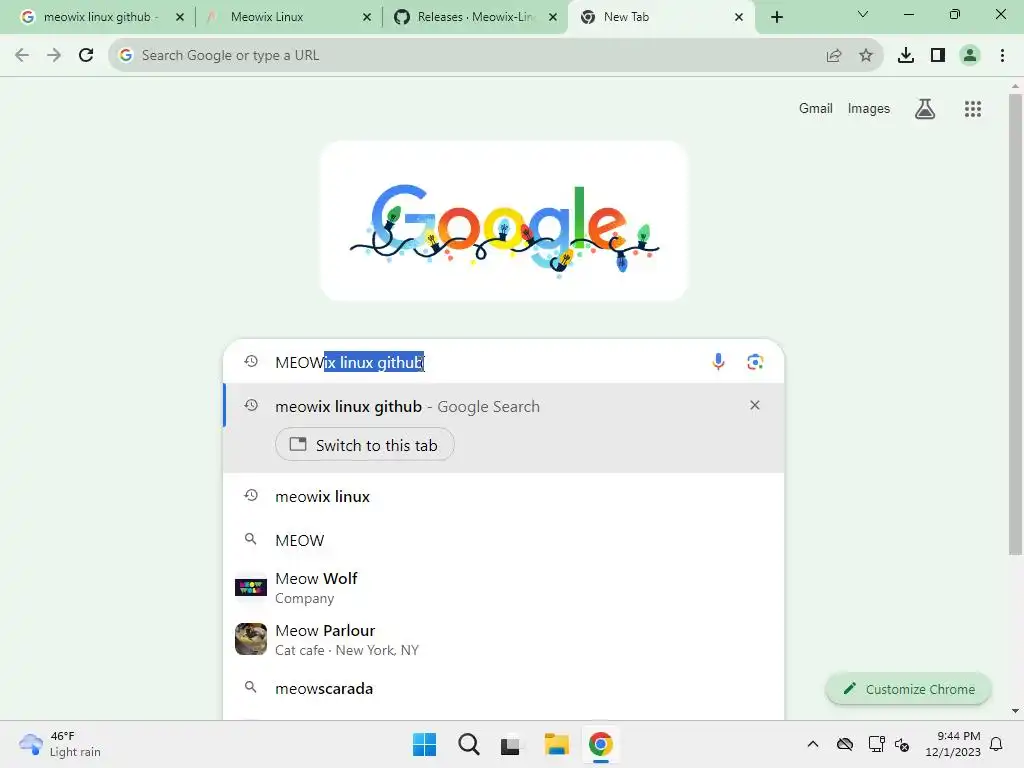Screen dimensions: 1024x768
Task: Close the New Tab tab
Action: point(739,18)
